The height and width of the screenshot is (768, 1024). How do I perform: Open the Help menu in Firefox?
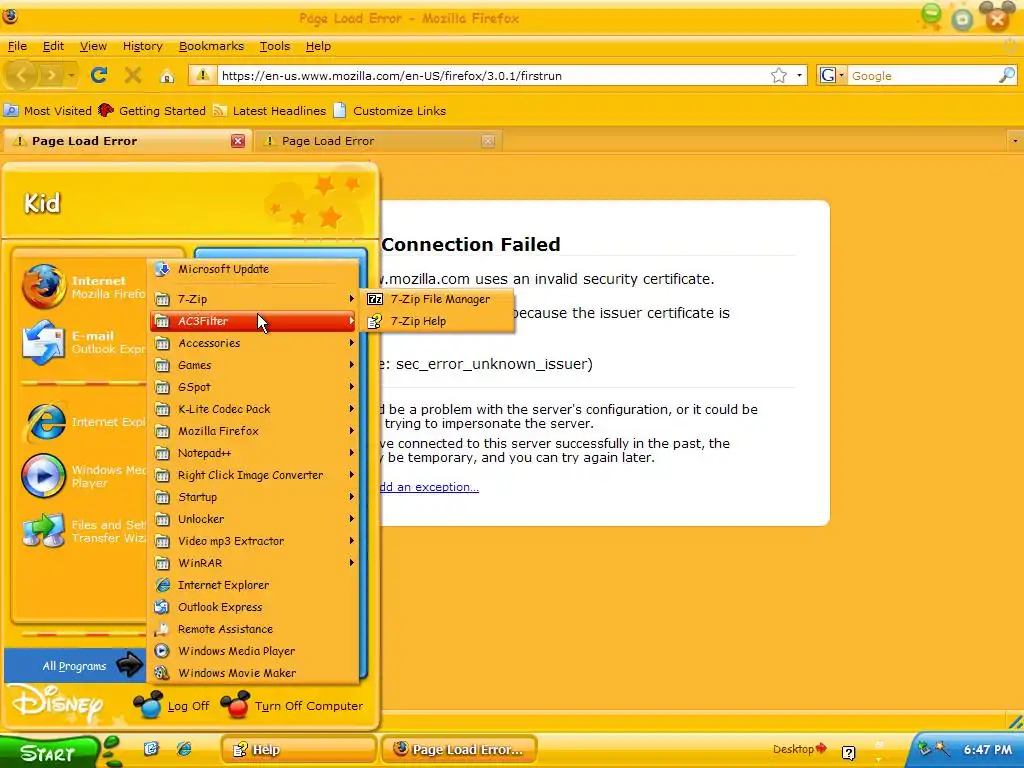click(x=318, y=46)
